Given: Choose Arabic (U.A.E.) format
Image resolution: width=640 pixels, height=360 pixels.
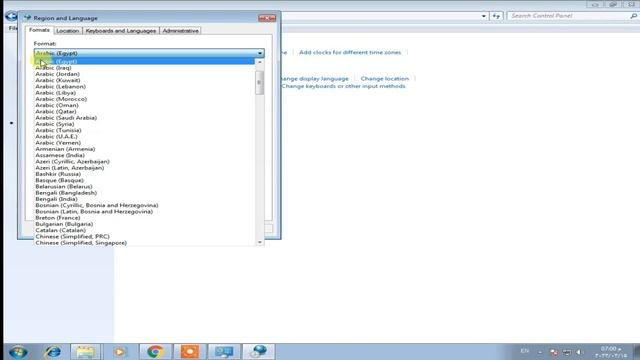Looking at the screenshot, I should pos(144,136).
